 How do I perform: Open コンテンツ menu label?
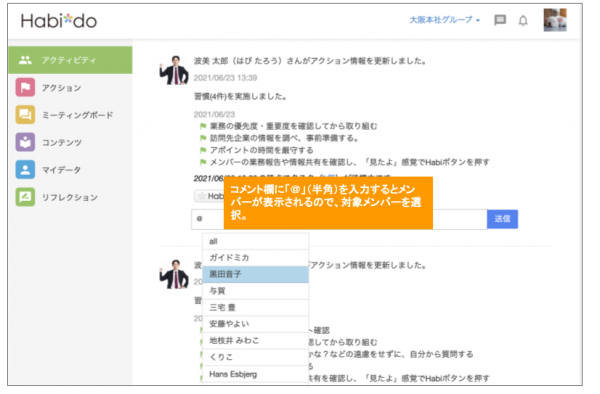point(62,143)
